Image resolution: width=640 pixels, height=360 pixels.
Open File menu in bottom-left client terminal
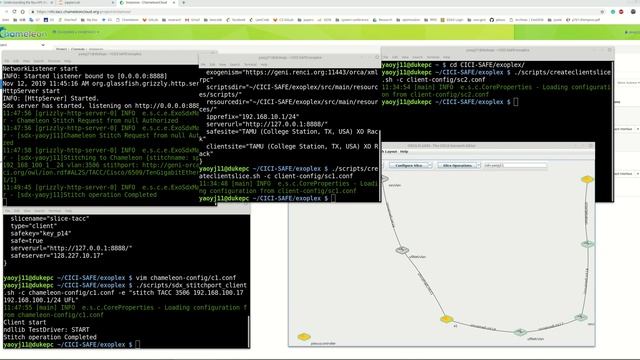[7, 211]
